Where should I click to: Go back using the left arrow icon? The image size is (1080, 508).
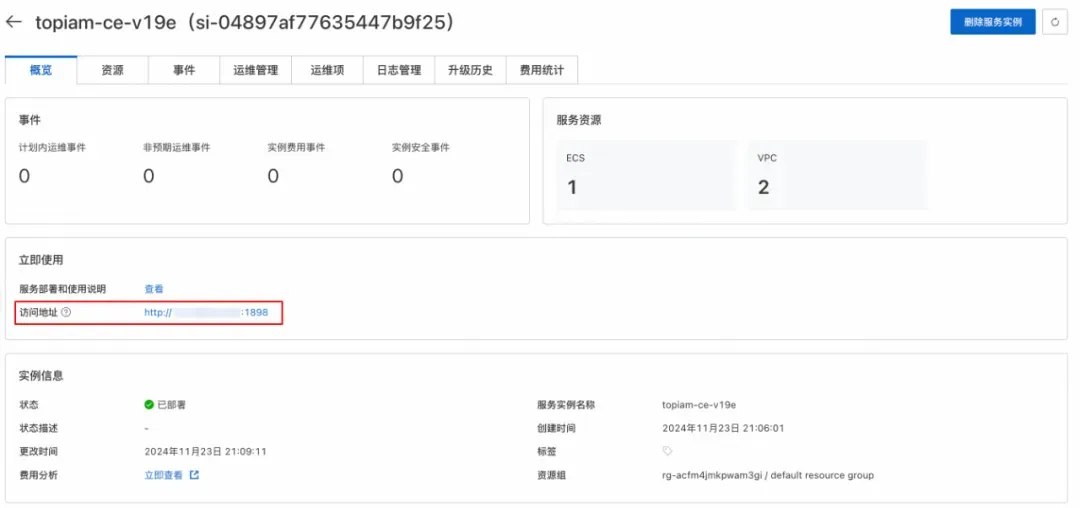coord(14,22)
